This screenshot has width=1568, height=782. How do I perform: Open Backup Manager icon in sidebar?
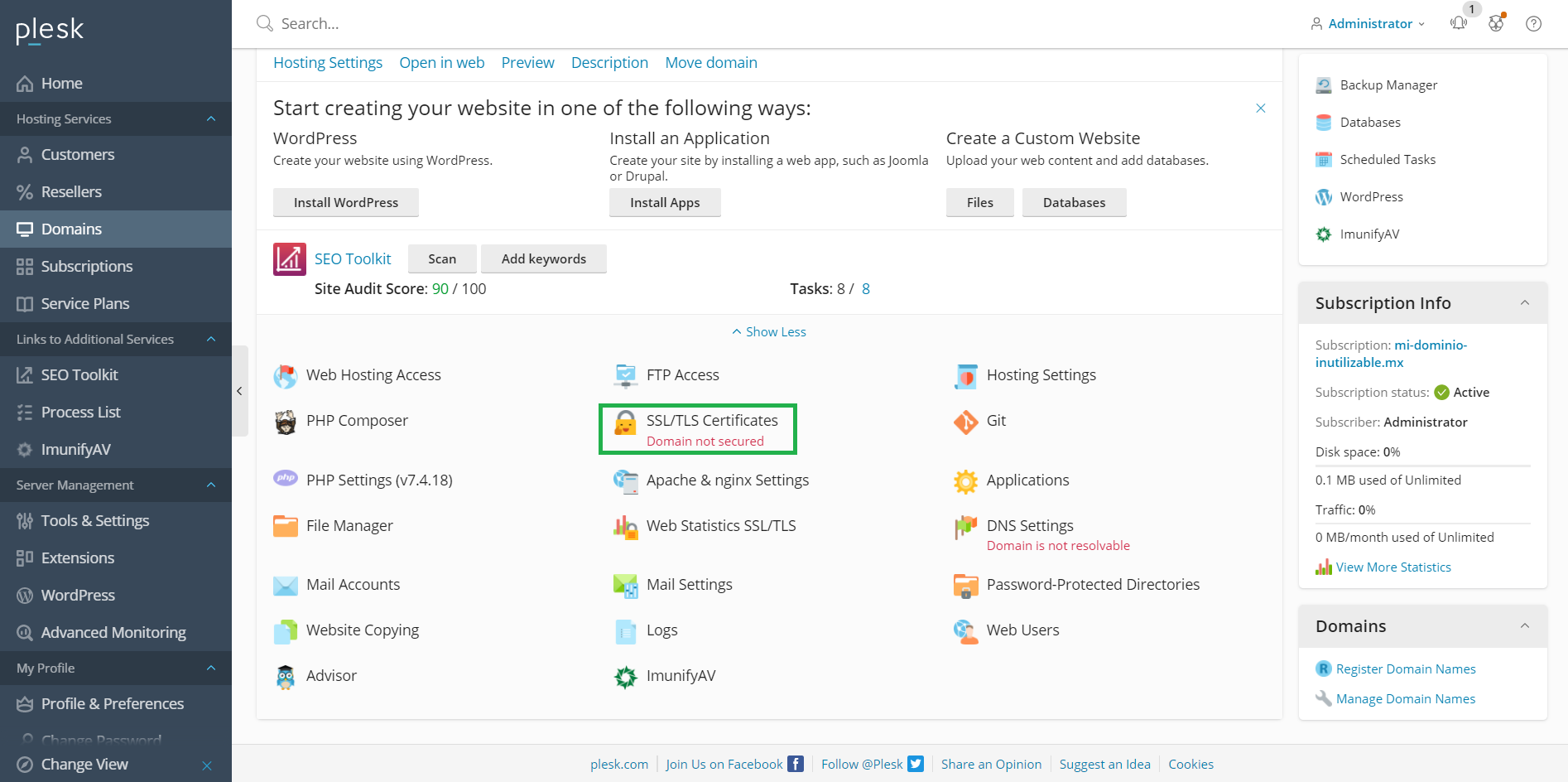coord(1324,85)
